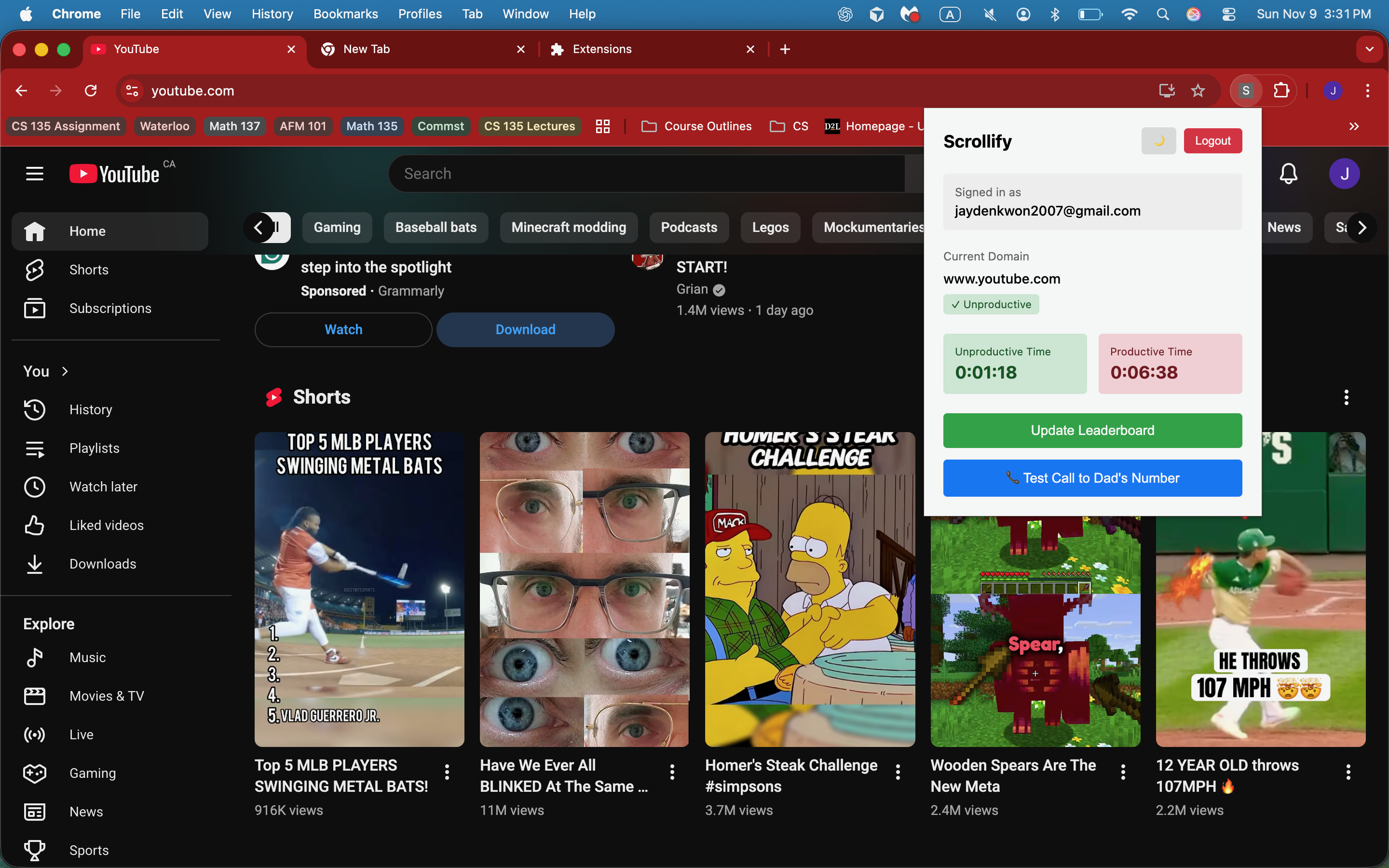The height and width of the screenshot is (868, 1389).
Task: Click the YouTube notifications bell icon
Action: [1288, 174]
